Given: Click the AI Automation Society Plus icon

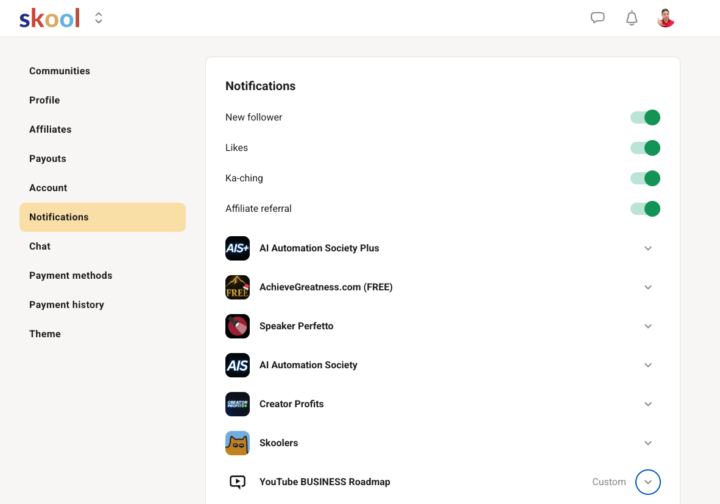Looking at the screenshot, I should coord(237,248).
